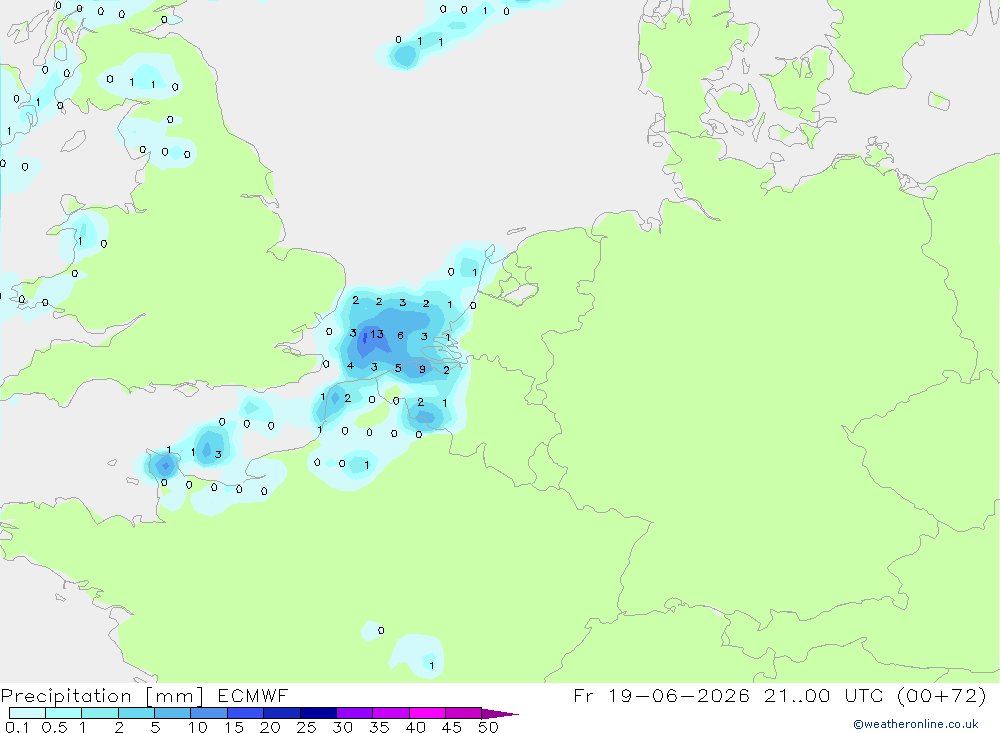1000x733 pixels.
Task: Click the 'ECMWF' model label
Action: point(253,695)
